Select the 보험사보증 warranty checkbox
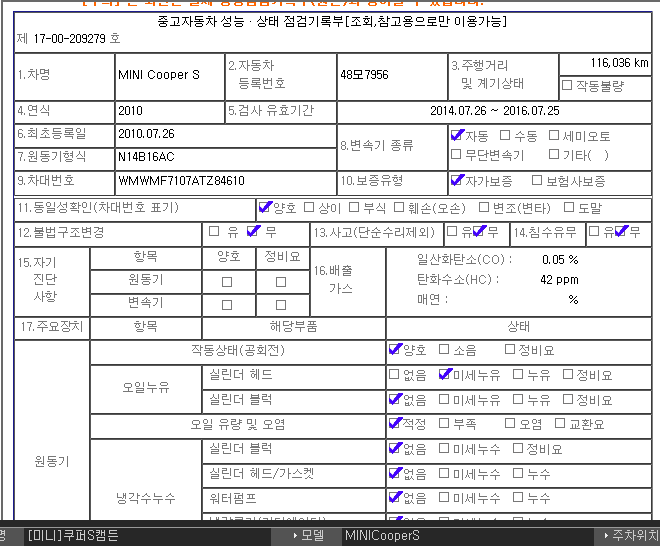 537,181
